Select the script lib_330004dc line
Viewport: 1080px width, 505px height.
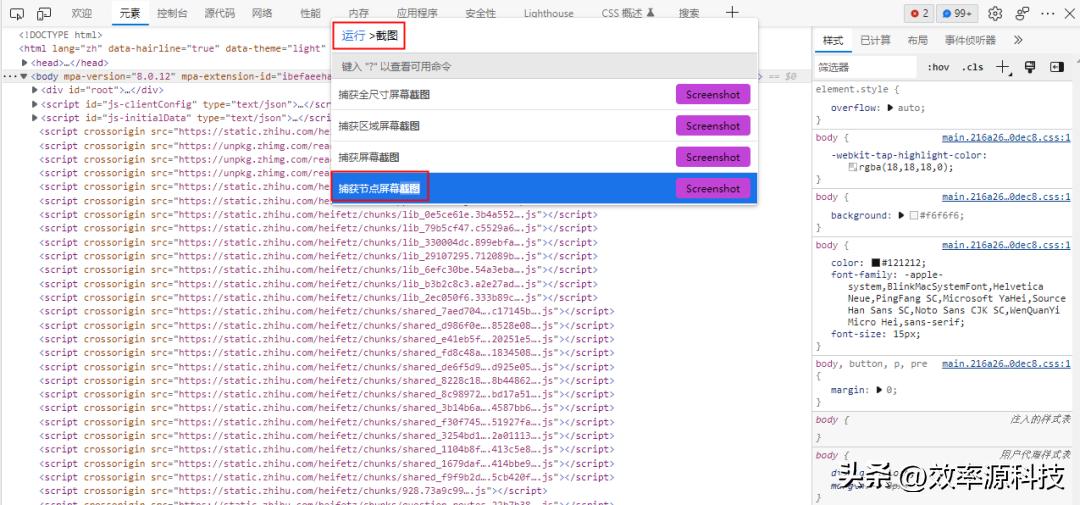318,242
